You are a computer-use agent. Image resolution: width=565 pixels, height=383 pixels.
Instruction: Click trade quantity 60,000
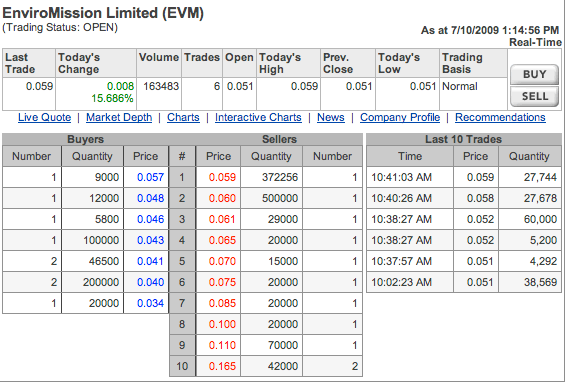(x=540, y=219)
